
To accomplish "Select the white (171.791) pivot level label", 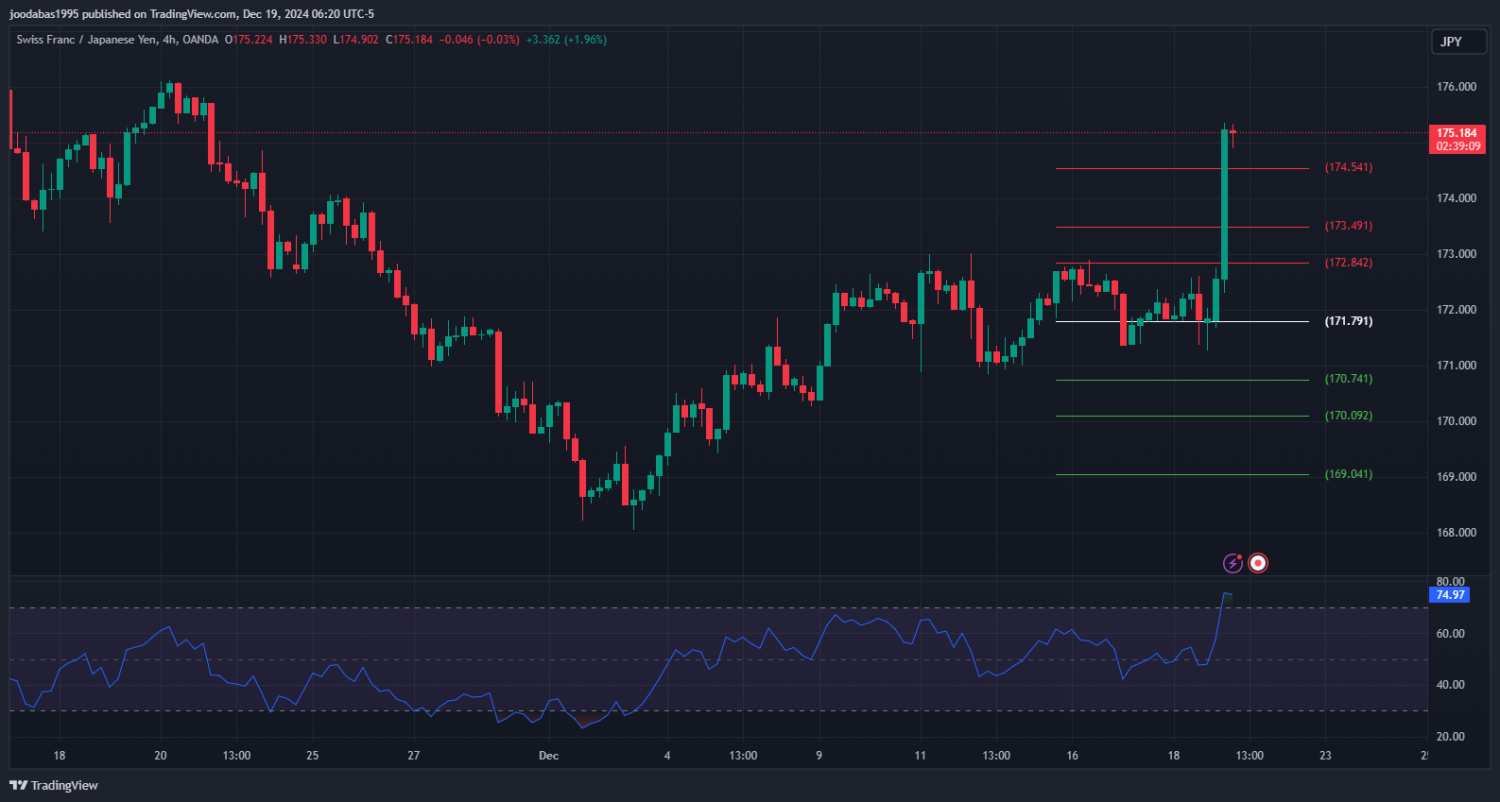I will [1349, 322].
